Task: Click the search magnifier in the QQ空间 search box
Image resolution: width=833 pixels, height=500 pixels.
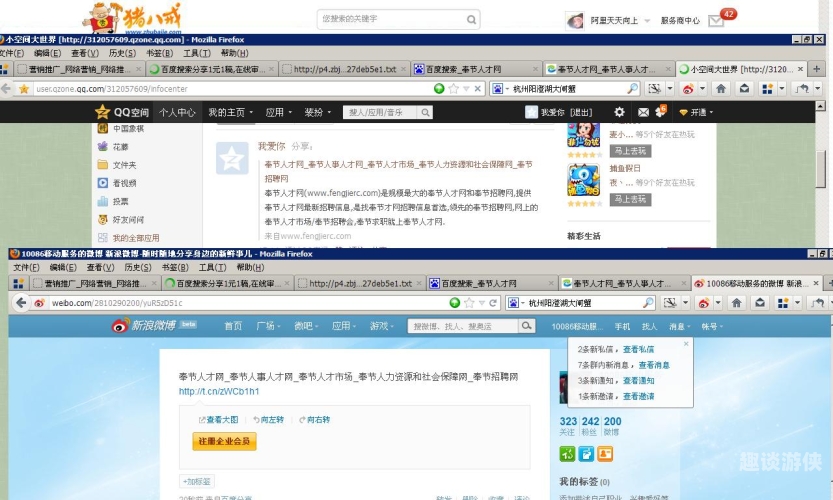Action: 425,113
